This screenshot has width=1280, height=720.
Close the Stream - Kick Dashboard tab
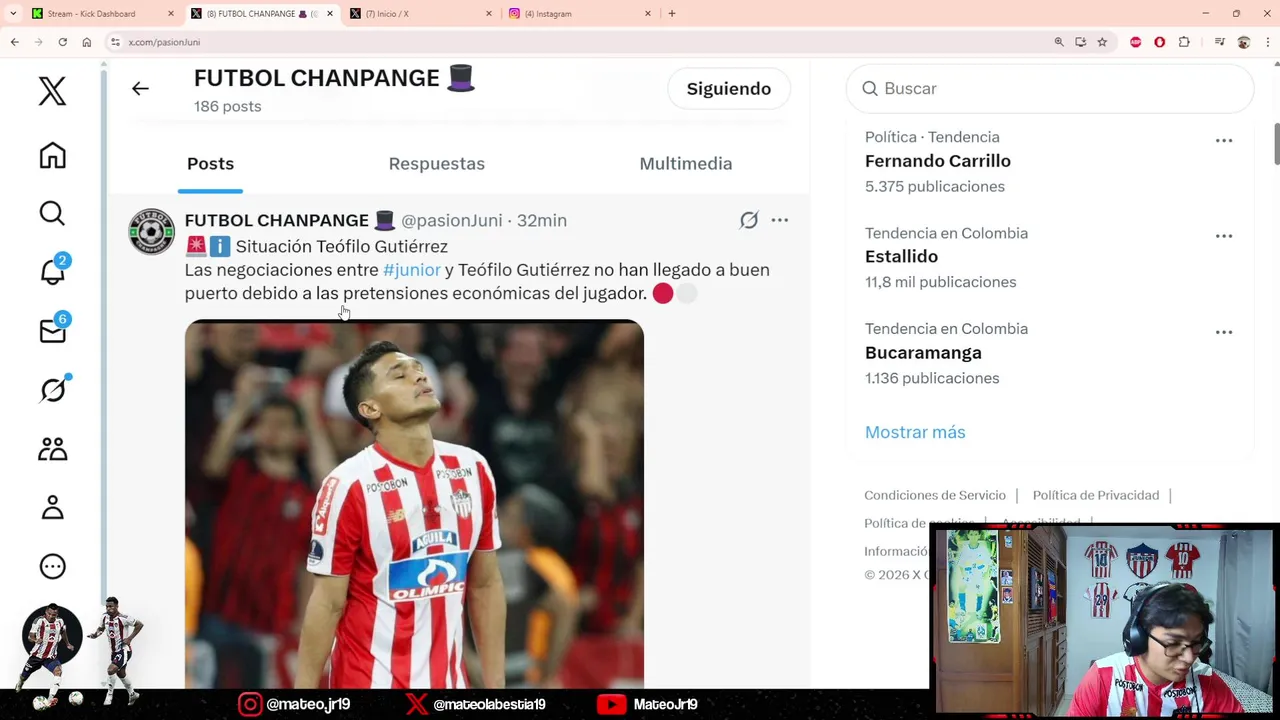tap(171, 14)
